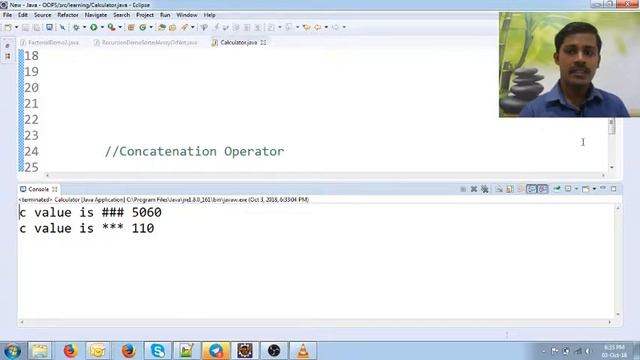Expand the Search dropdown arrow

pyautogui.click(x=193, y=27)
